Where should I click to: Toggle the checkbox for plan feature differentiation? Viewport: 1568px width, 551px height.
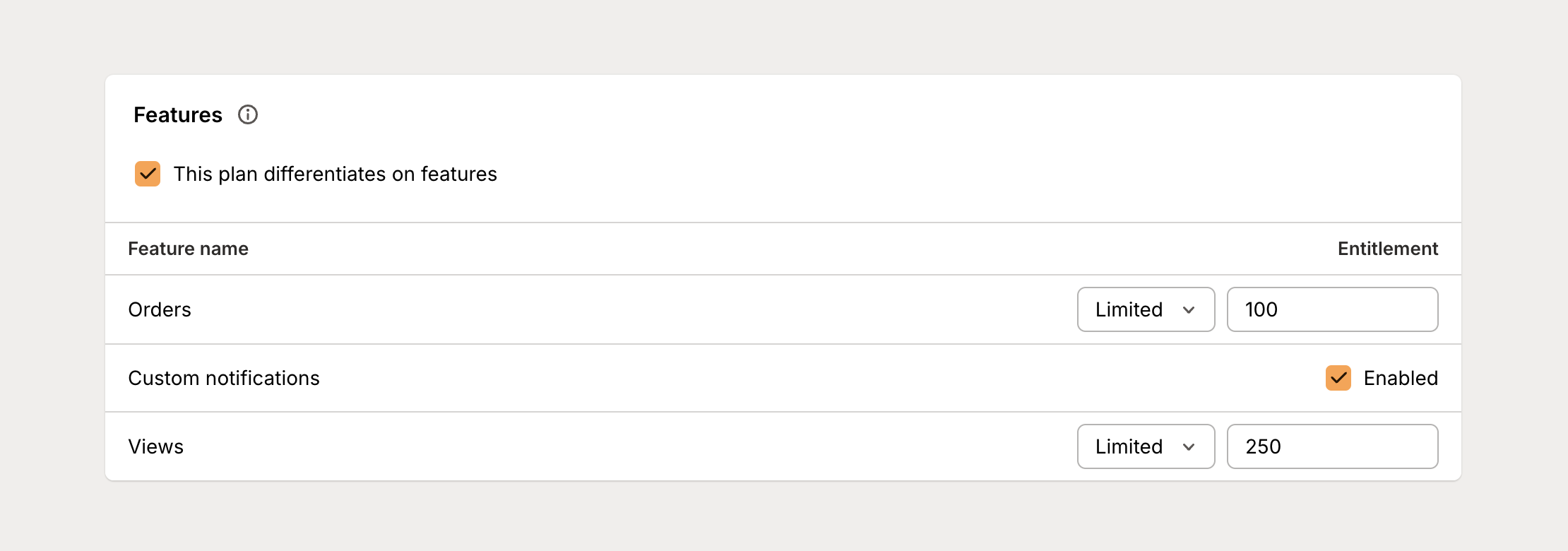tap(147, 174)
